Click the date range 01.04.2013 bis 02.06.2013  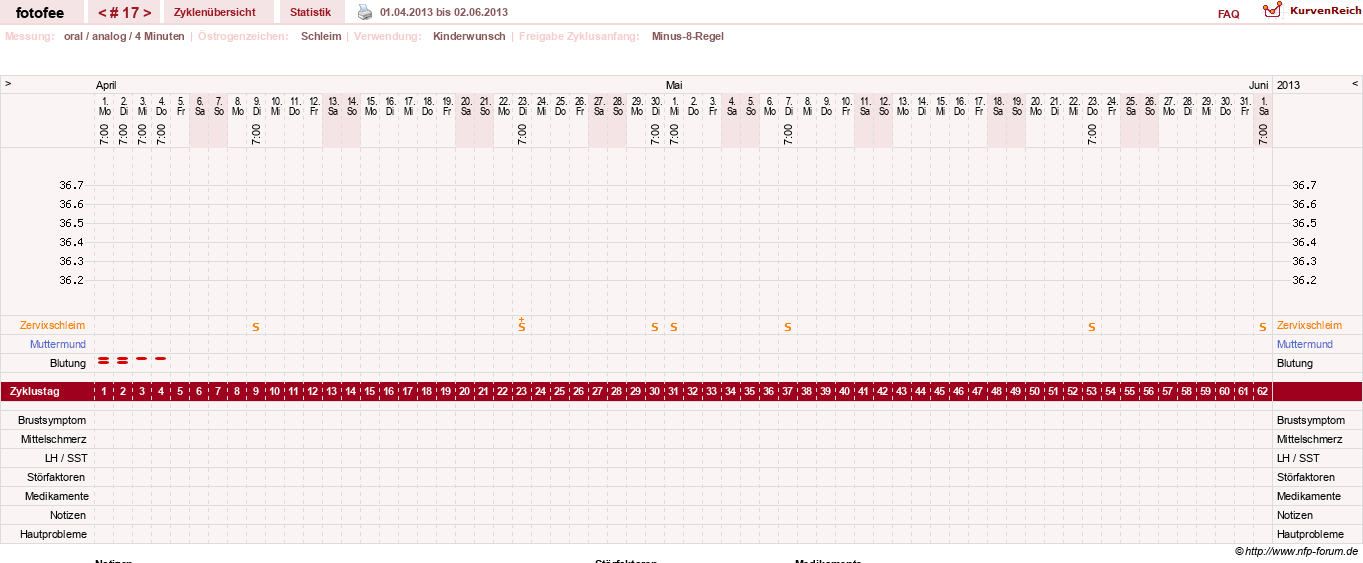click(x=444, y=12)
